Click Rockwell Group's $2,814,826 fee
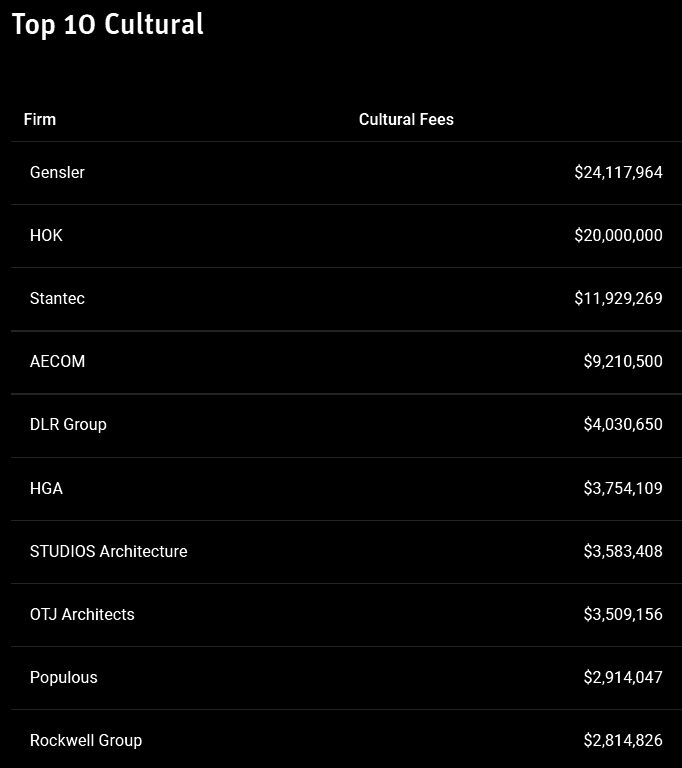This screenshot has height=768, width=682. [x=622, y=740]
